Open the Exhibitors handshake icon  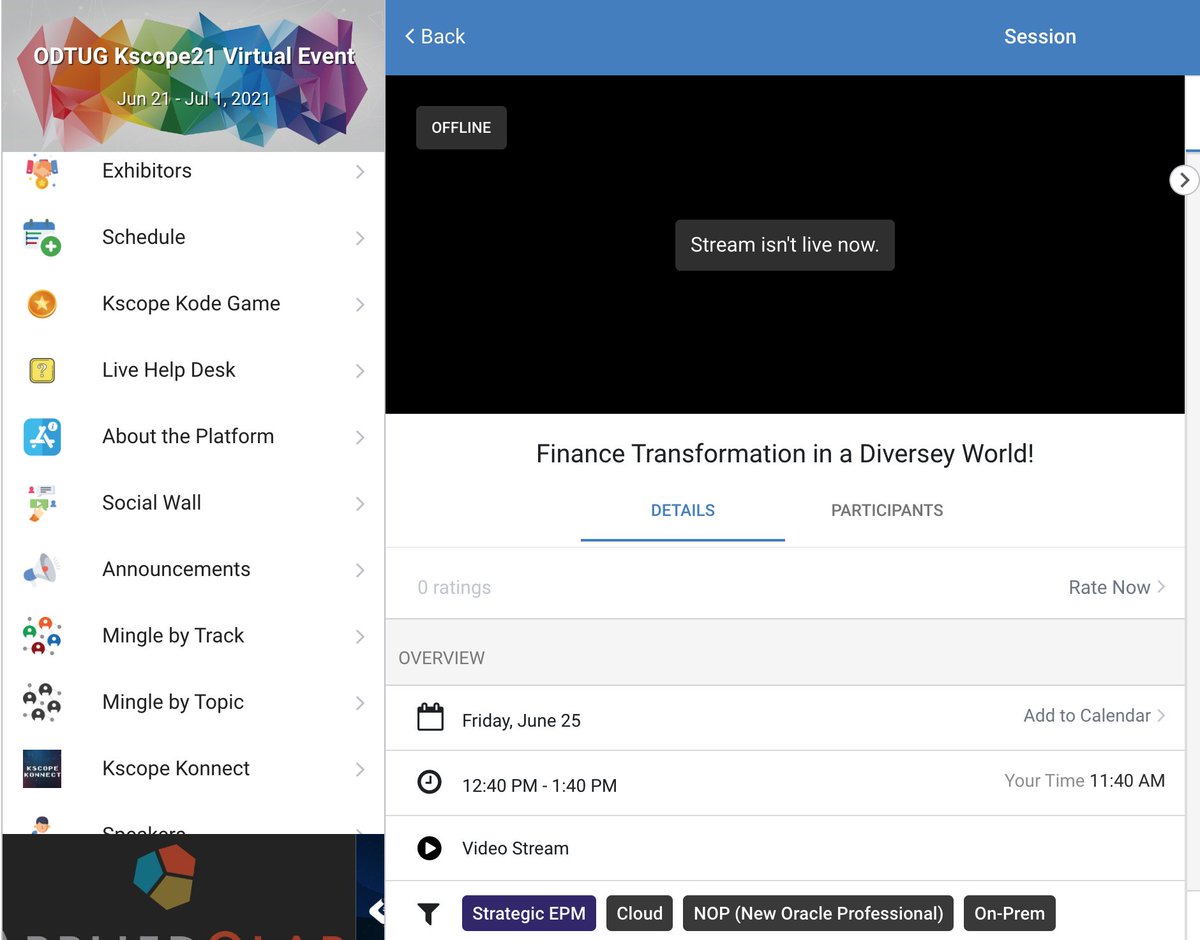[x=42, y=171]
